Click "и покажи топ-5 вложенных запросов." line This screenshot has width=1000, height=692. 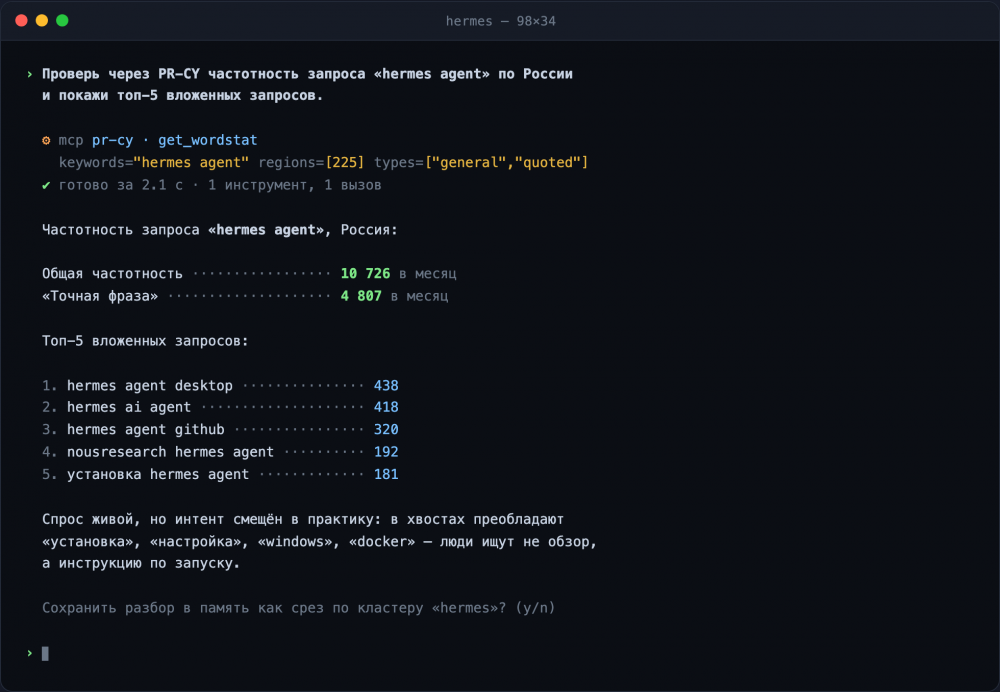(182, 96)
